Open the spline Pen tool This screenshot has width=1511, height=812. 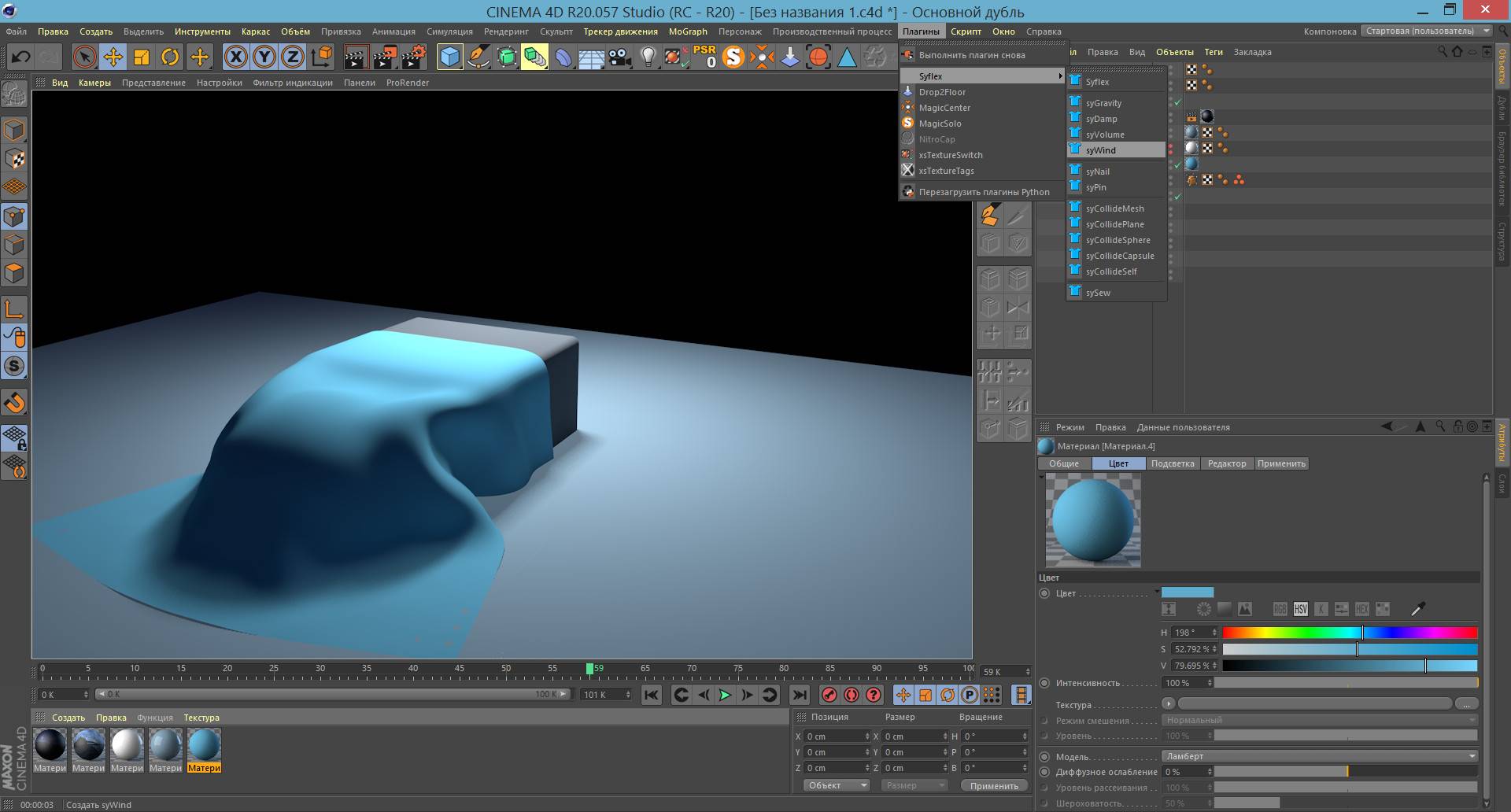click(x=478, y=57)
